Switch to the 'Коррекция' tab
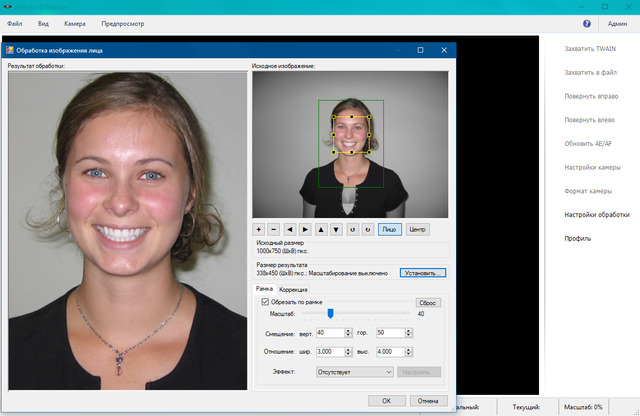The width and height of the screenshot is (640, 416). coord(293,289)
